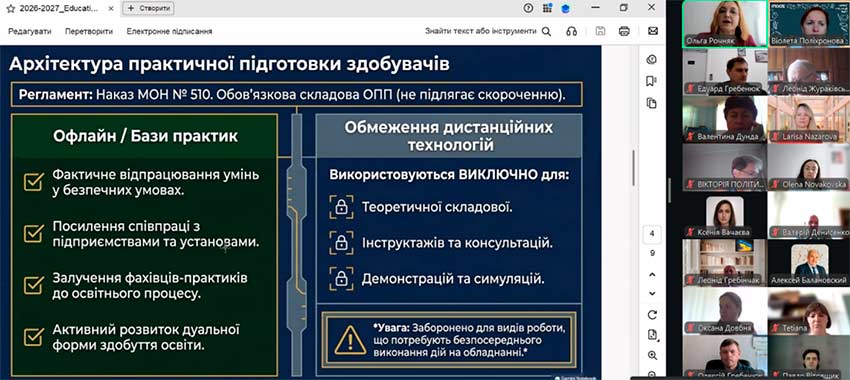Click the muted mic icon beside Ксенія Вачаєва
This screenshot has width=850, height=380.
point(691,232)
